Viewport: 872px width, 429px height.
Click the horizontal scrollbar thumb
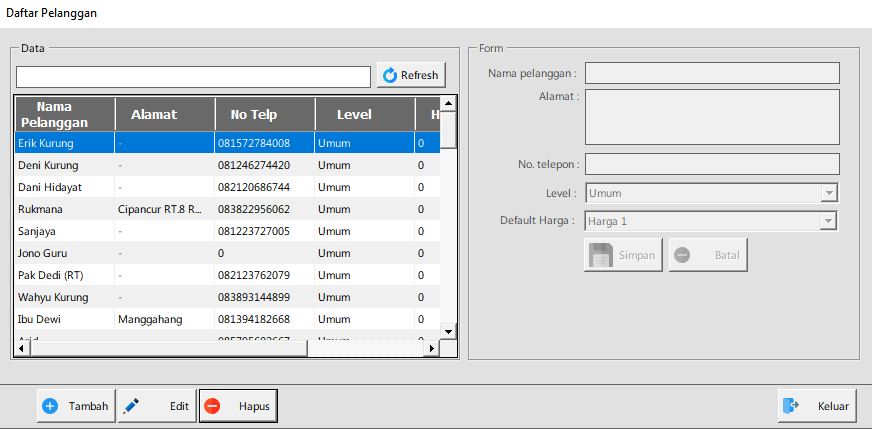coord(169,348)
